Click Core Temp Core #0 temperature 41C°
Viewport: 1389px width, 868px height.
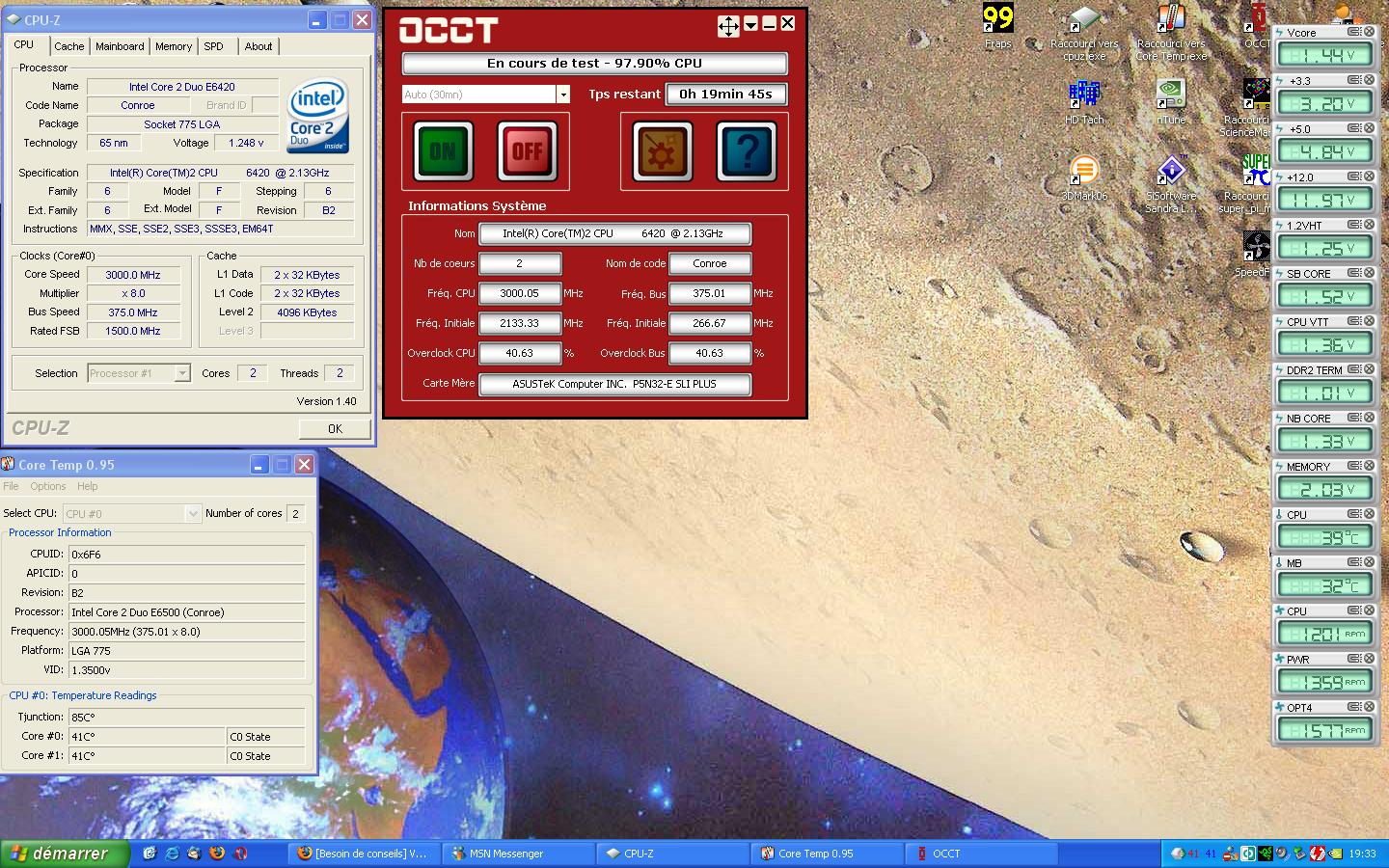click(147, 737)
